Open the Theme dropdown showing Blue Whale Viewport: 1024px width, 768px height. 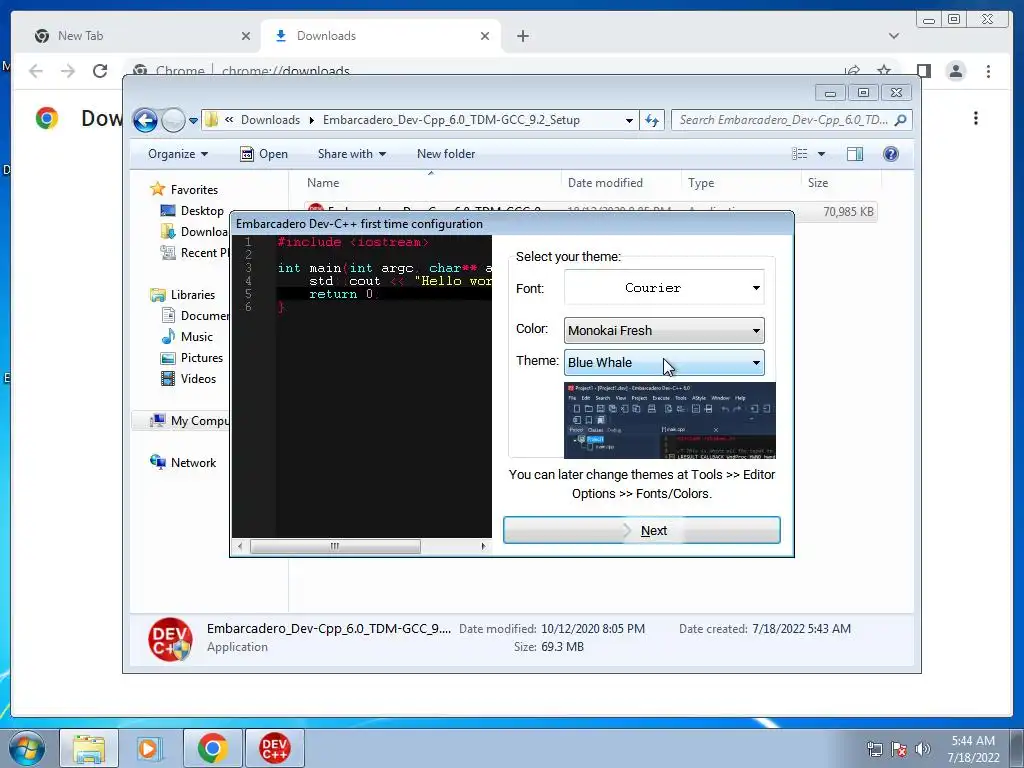[664, 362]
